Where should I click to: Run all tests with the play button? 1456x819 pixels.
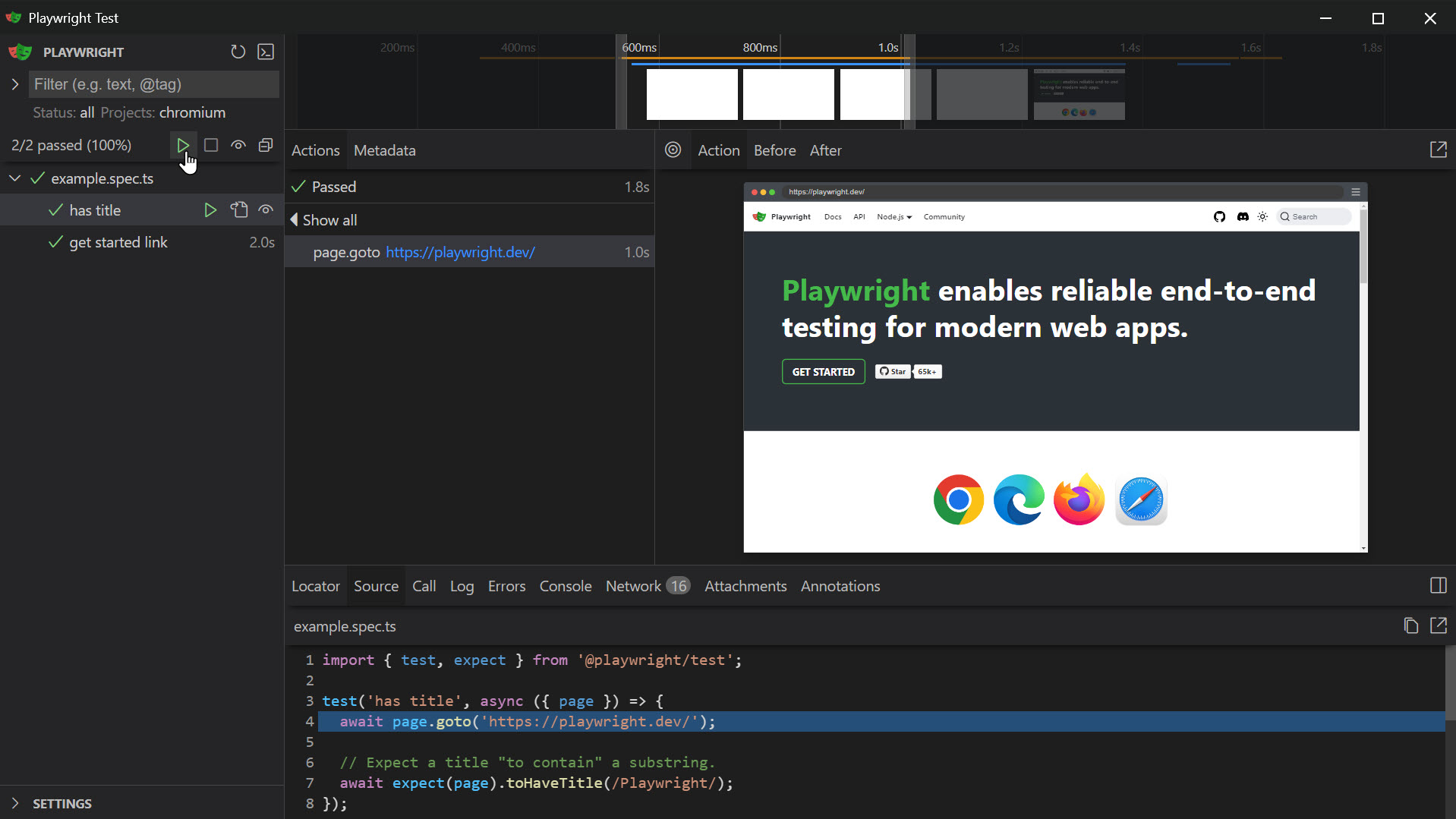[183, 145]
